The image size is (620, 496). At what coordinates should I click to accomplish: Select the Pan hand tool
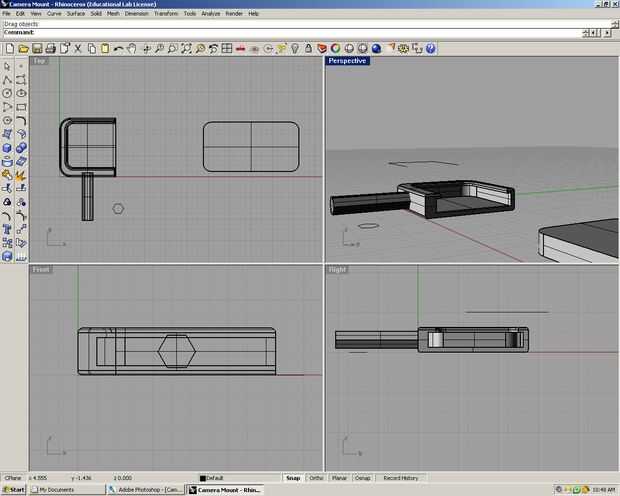132,49
